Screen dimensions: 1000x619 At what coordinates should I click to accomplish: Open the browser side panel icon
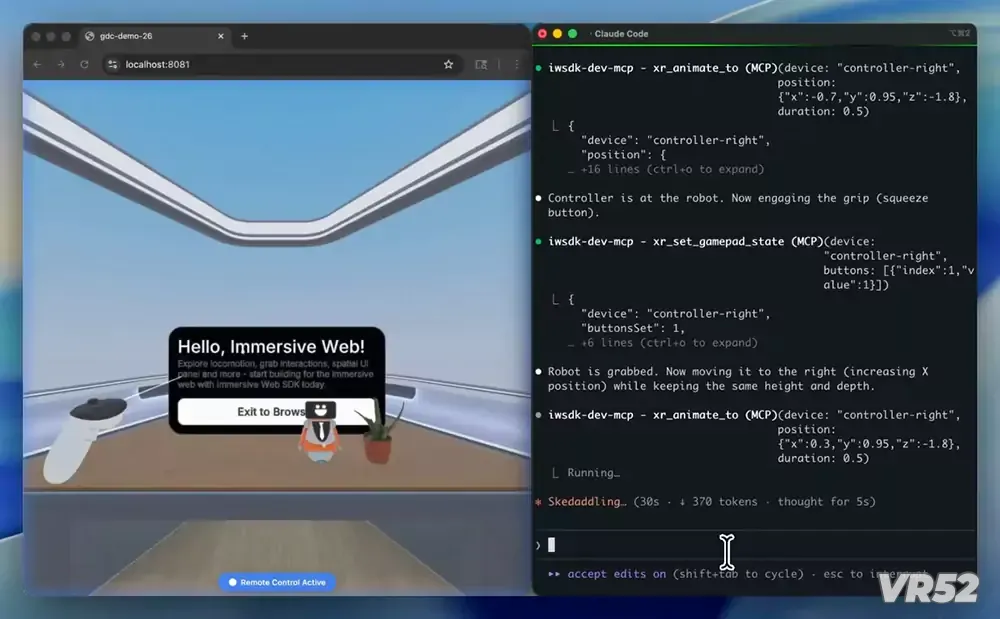[x=481, y=64]
